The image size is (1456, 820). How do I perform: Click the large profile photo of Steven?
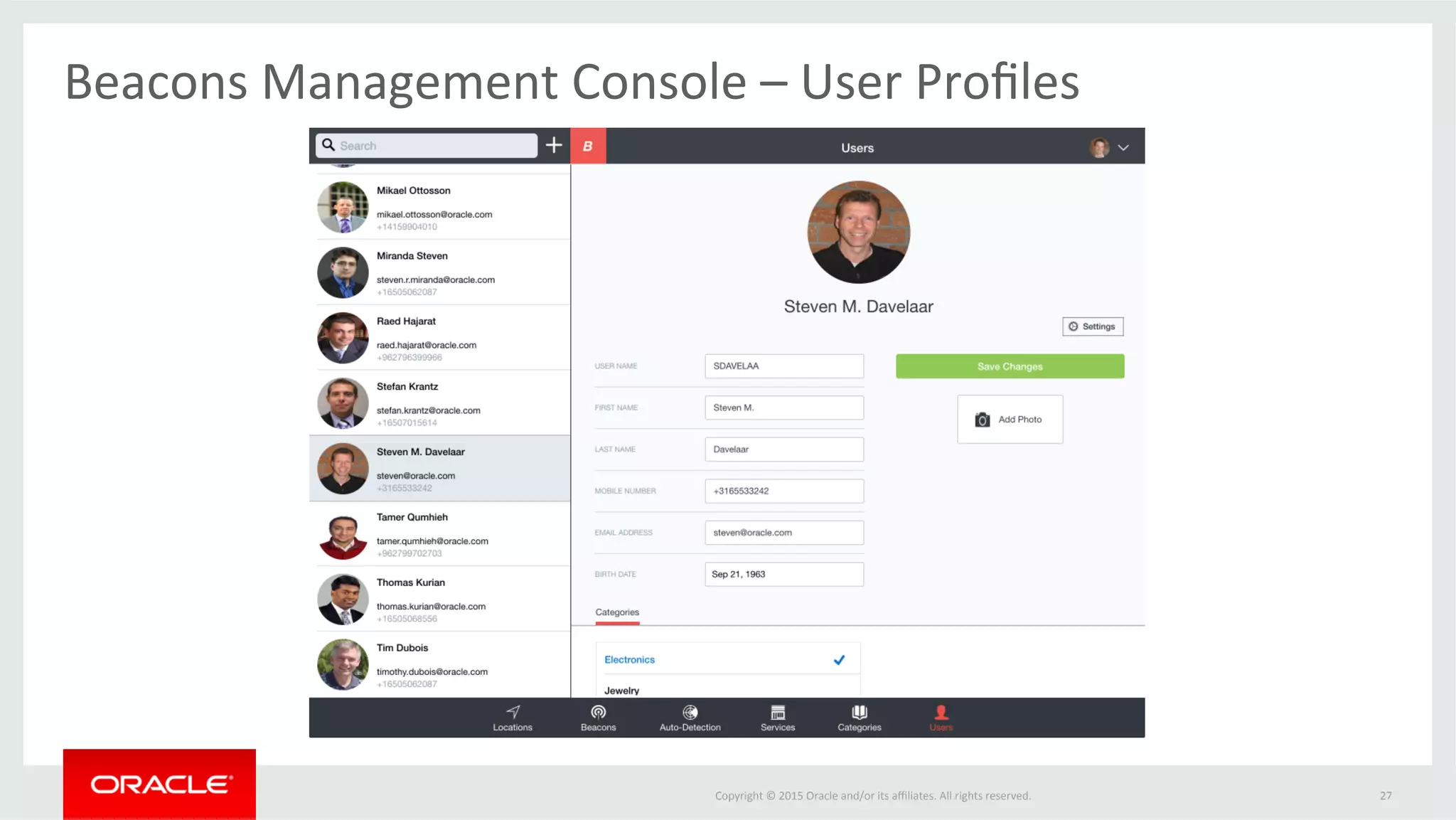click(858, 232)
